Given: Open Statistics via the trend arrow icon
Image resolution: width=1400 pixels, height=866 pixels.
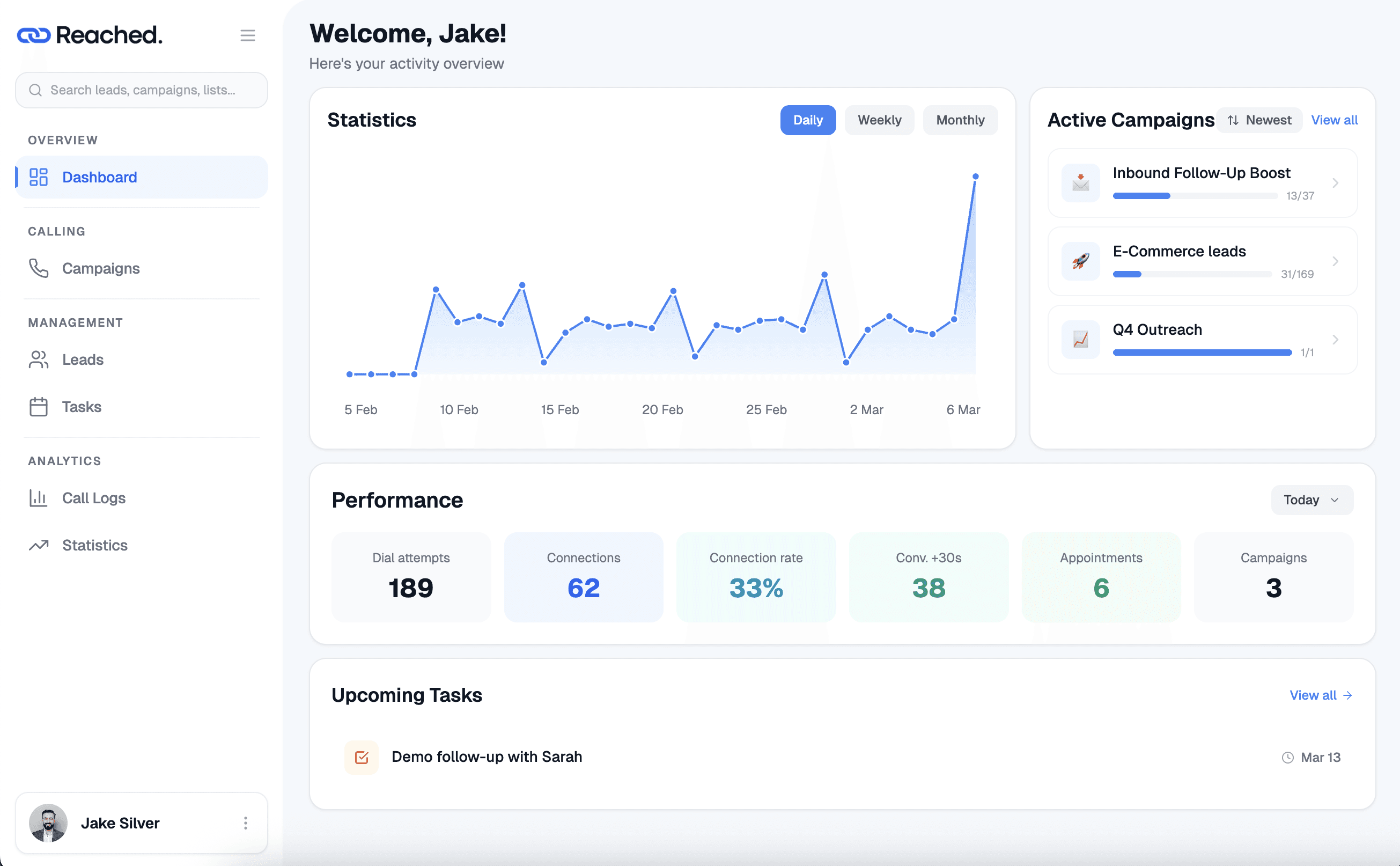Looking at the screenshot, I should (x=39, y=545).
